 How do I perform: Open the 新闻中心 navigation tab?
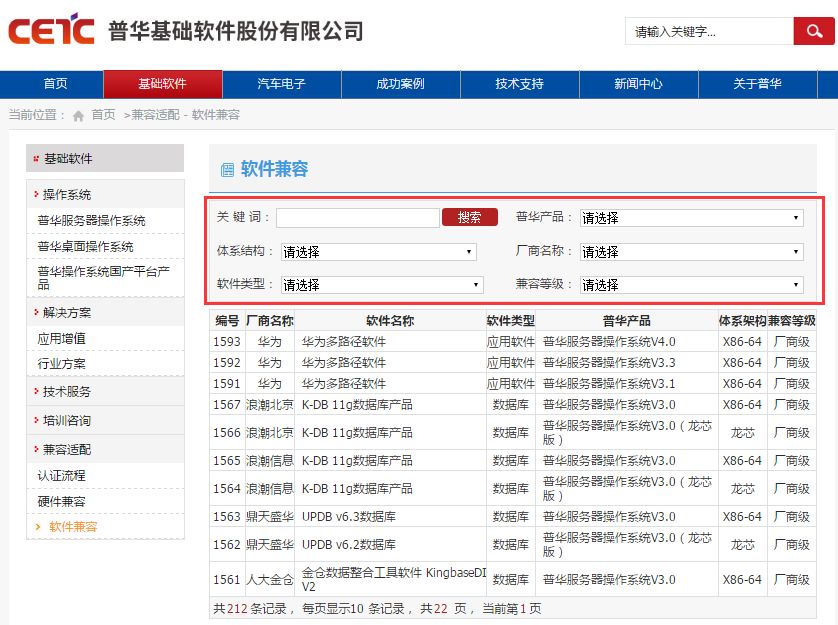(x=639, y=84)
